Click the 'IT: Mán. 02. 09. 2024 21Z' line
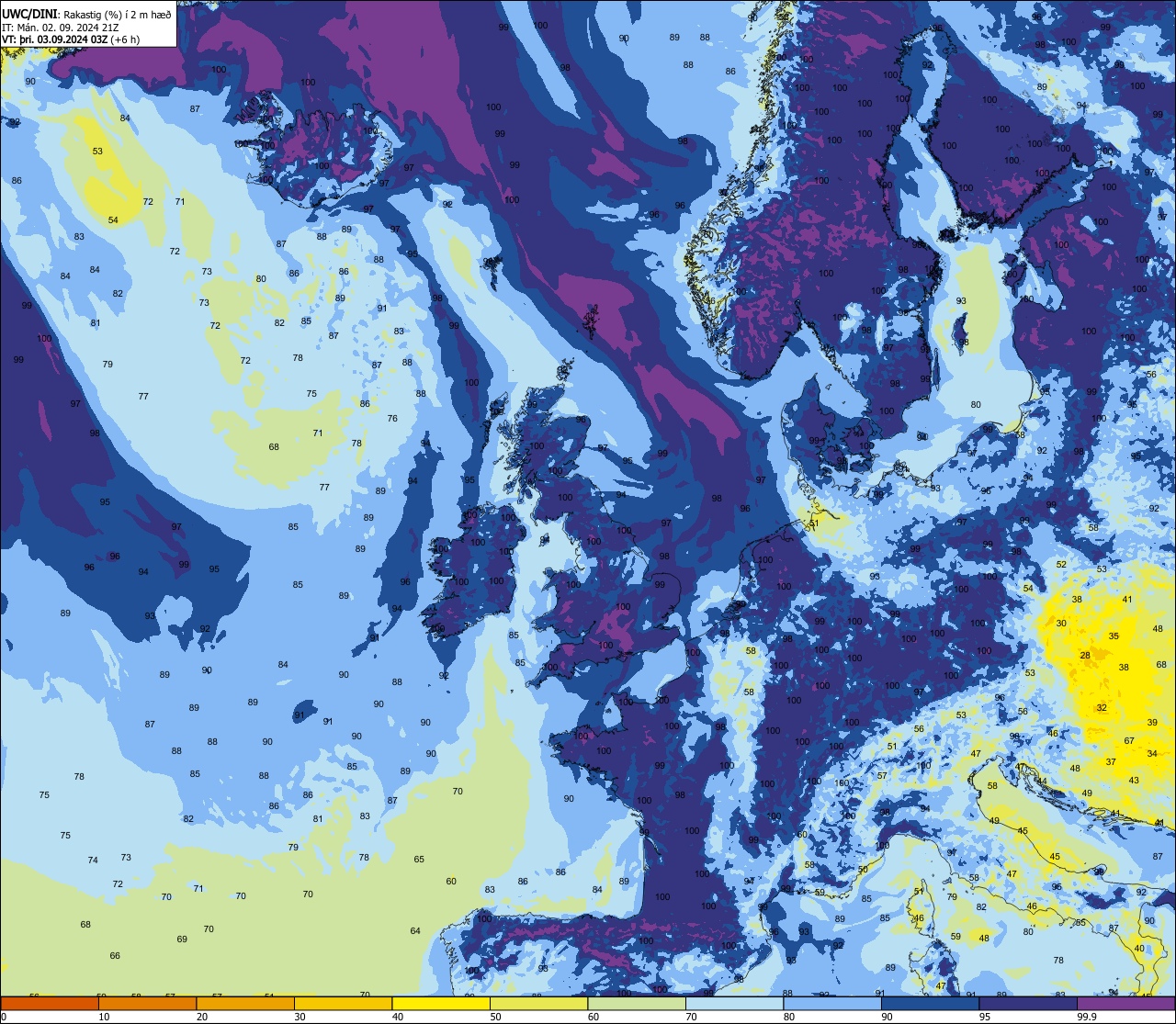The width and height of the screenshot is (1176, 1024). [62, 27]
